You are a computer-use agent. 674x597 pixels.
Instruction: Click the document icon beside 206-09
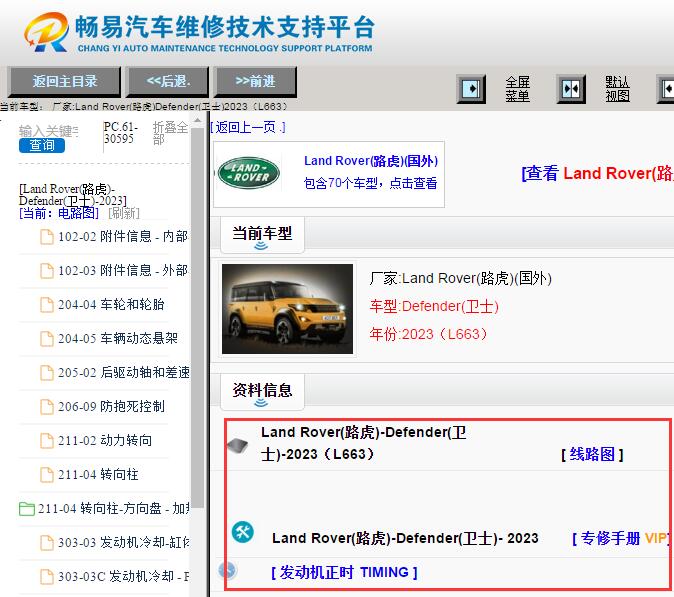click(x=47, y=407)
